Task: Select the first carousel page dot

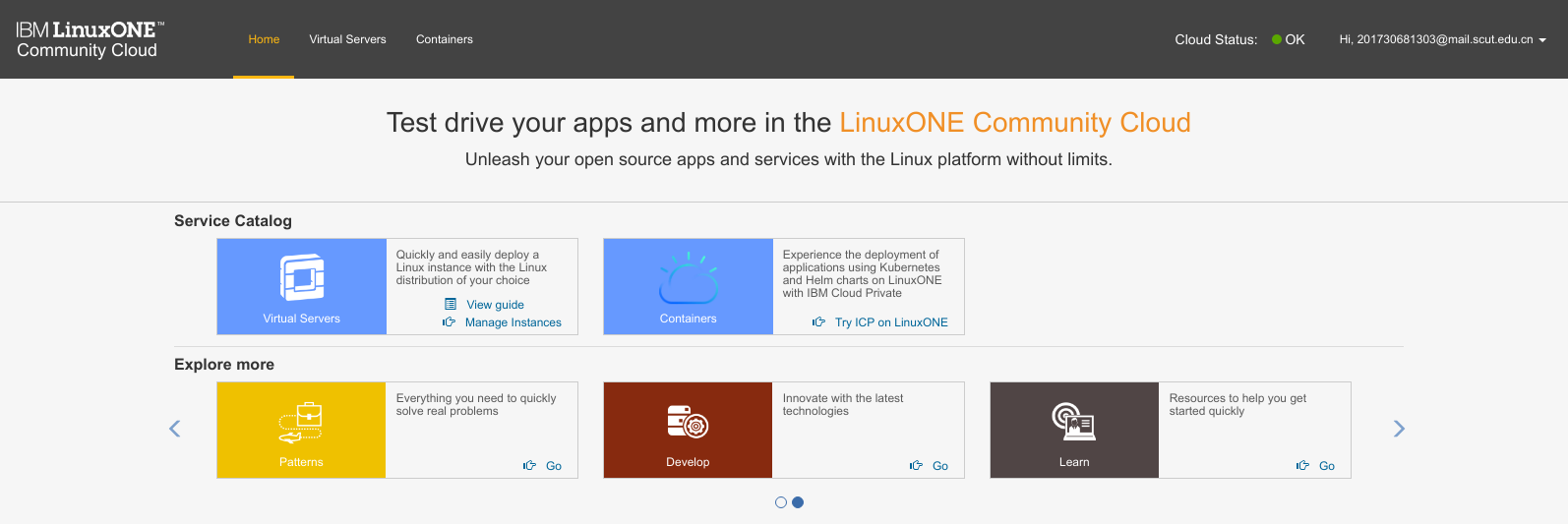Action: point(781,502)
